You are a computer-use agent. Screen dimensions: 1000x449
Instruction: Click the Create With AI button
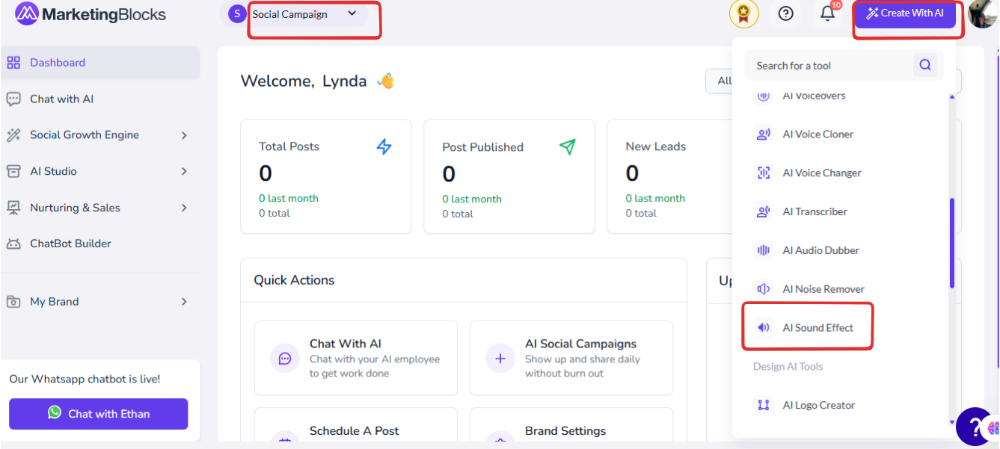pyautogui.click(x=906, y=13)
